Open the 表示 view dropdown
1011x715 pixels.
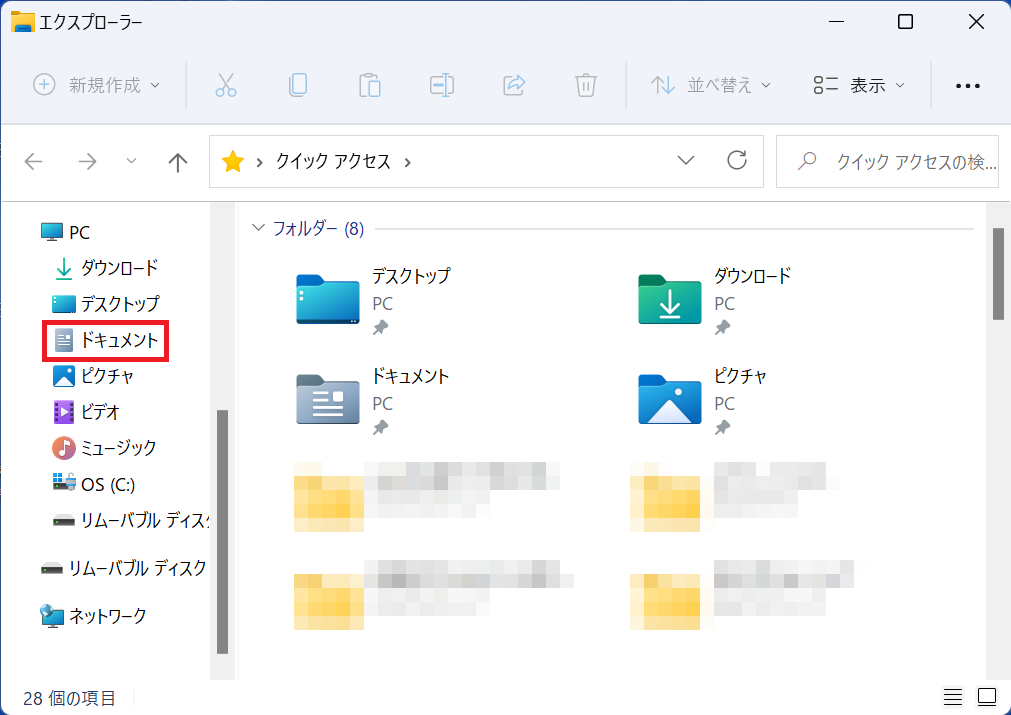pyautogui.click(x=859, y=85)
